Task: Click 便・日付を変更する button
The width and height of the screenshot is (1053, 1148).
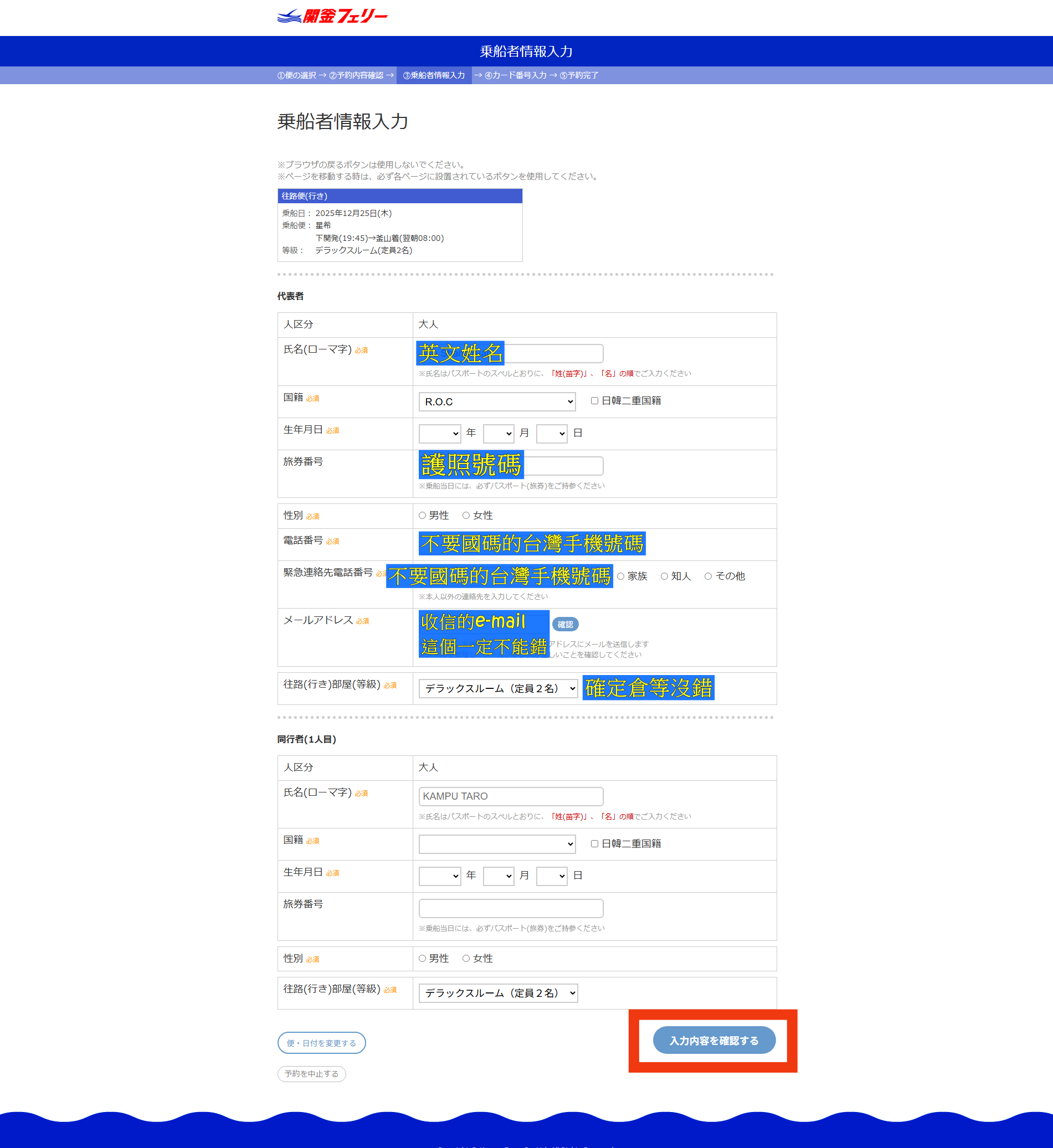Action: [x=321, y=1043]
